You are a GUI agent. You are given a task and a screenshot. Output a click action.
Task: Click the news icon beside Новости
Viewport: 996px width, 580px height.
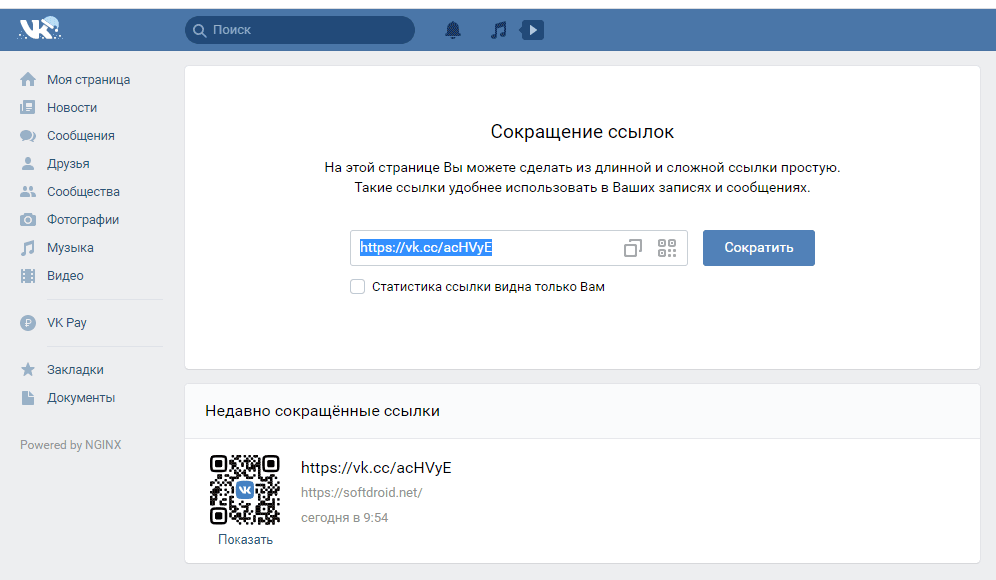(28, 107)
